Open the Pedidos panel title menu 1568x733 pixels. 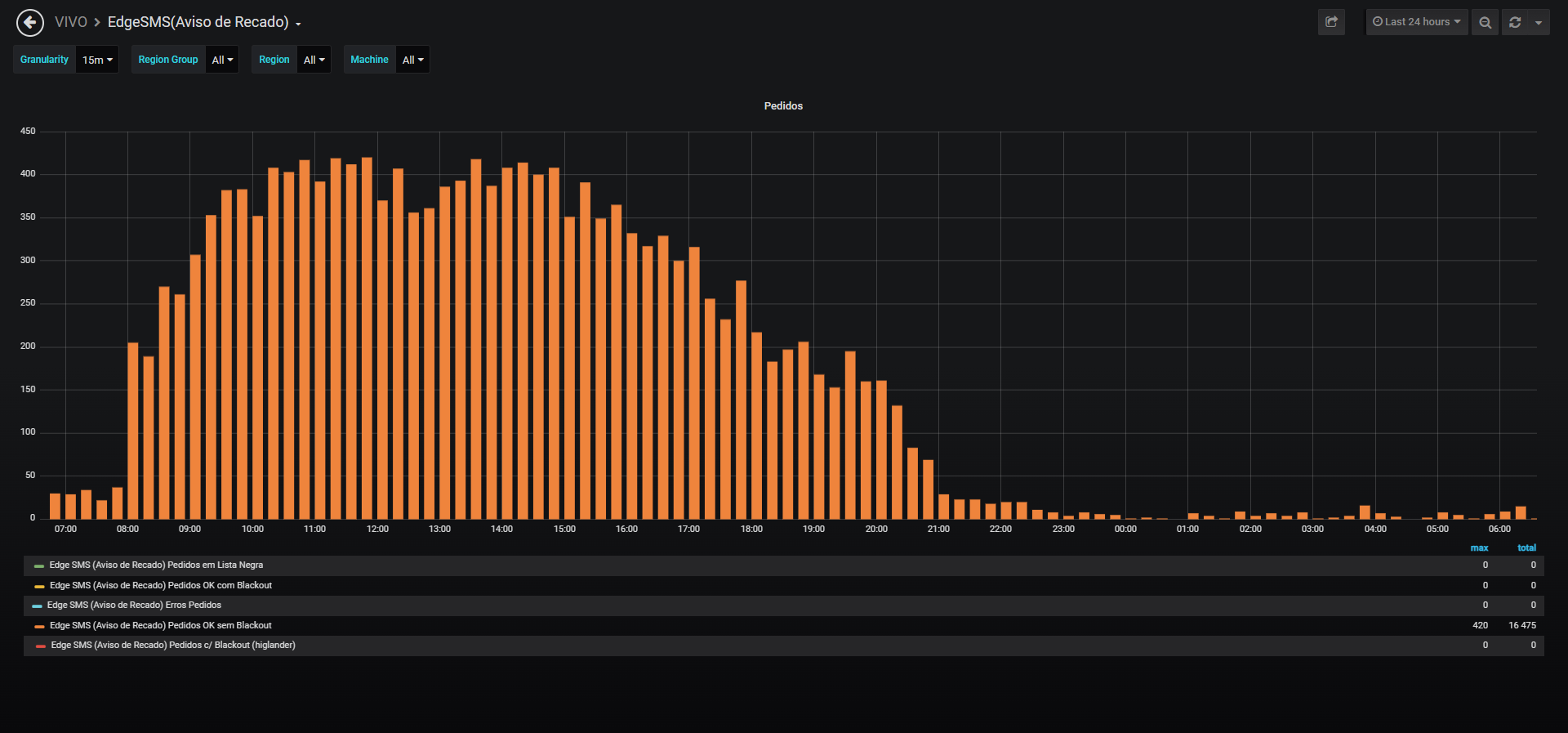point(783,106)
